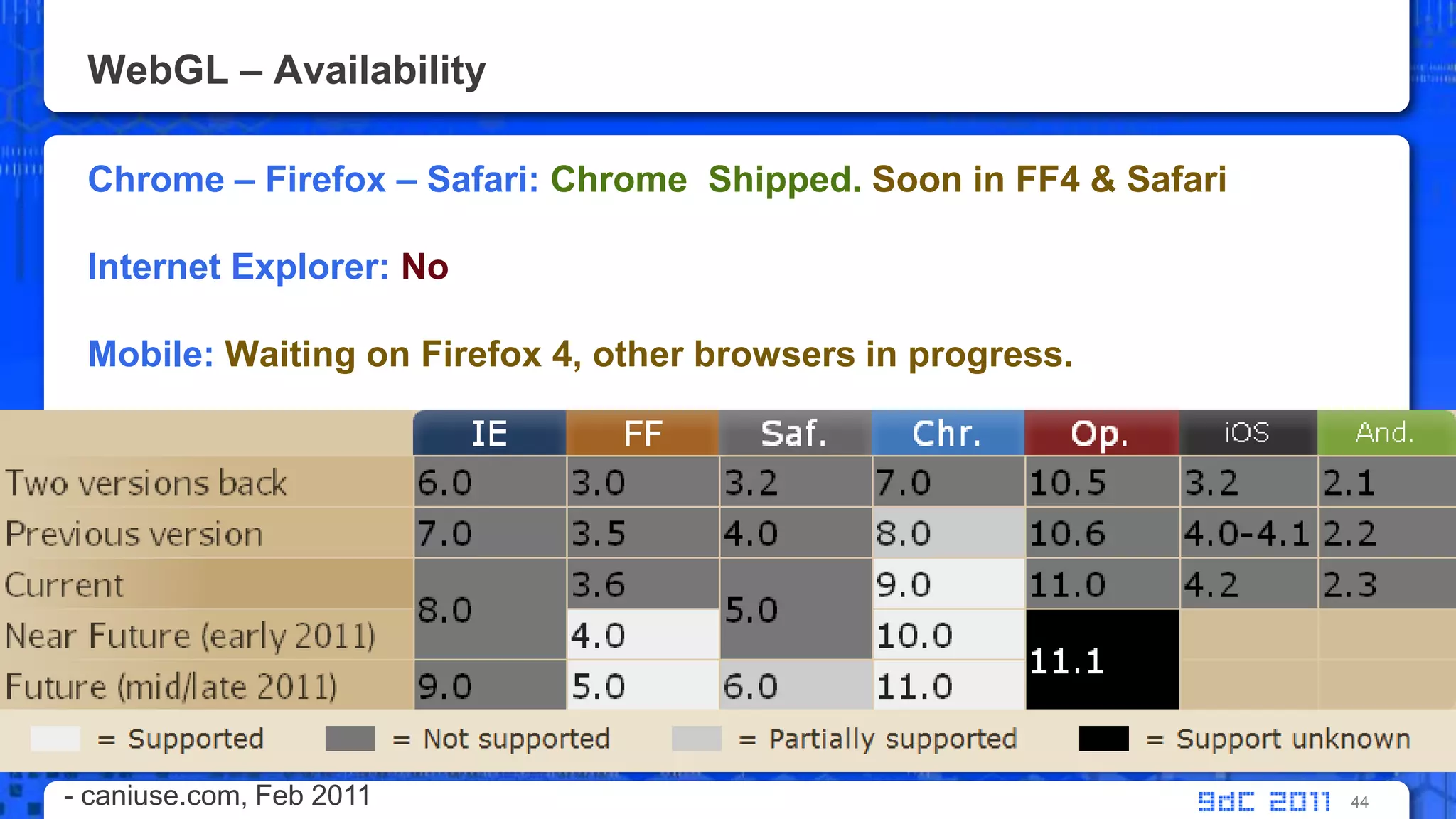Select the Chr. column header
1456x819 pixels.
point(948,433)
